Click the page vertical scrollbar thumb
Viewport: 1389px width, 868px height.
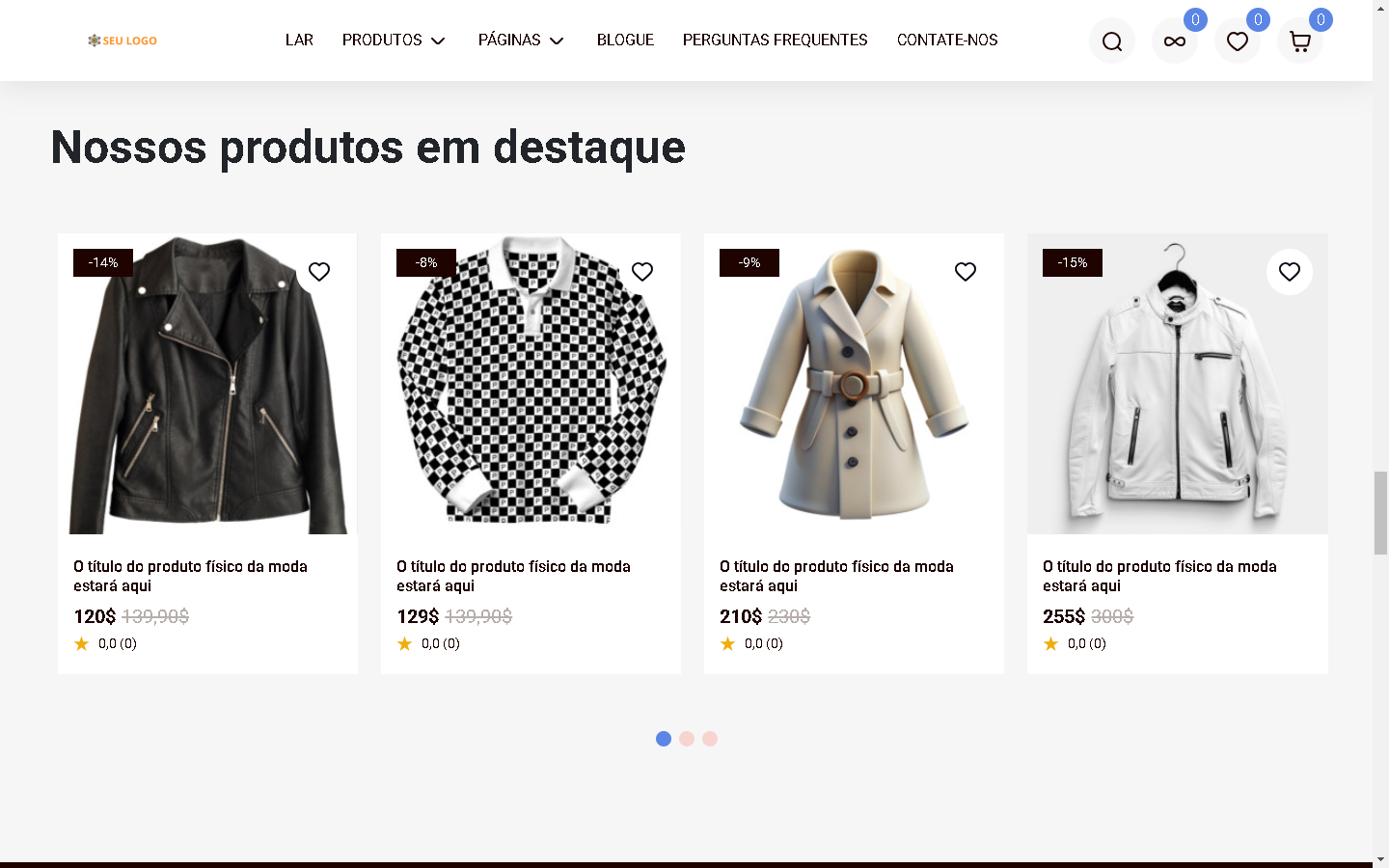(1380, 512)
